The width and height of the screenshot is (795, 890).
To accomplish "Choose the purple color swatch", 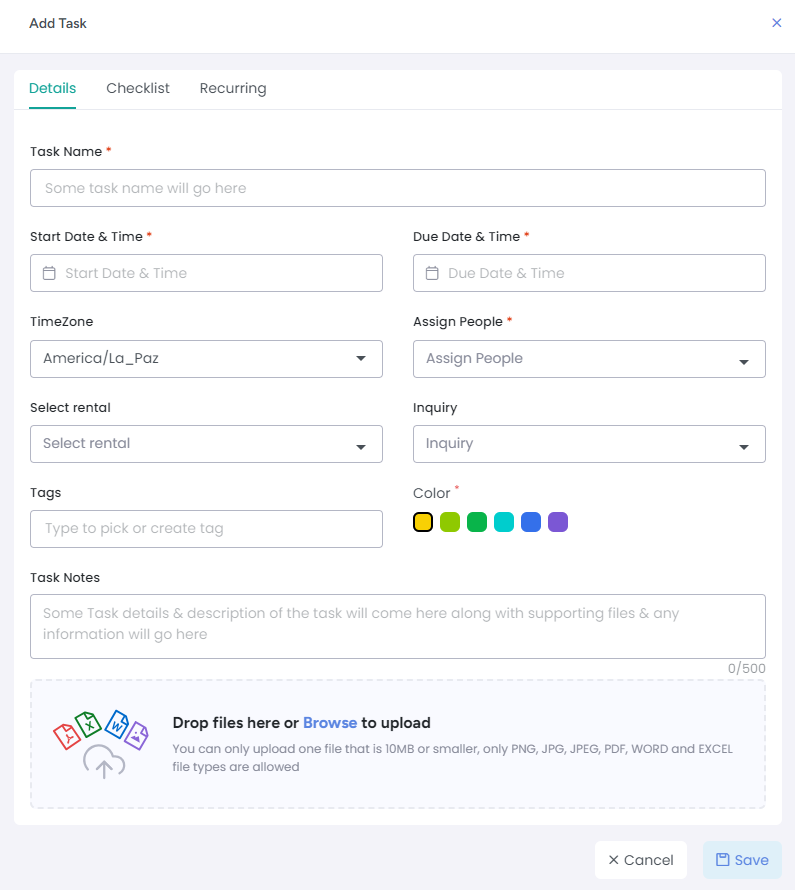I will (558, 522).
